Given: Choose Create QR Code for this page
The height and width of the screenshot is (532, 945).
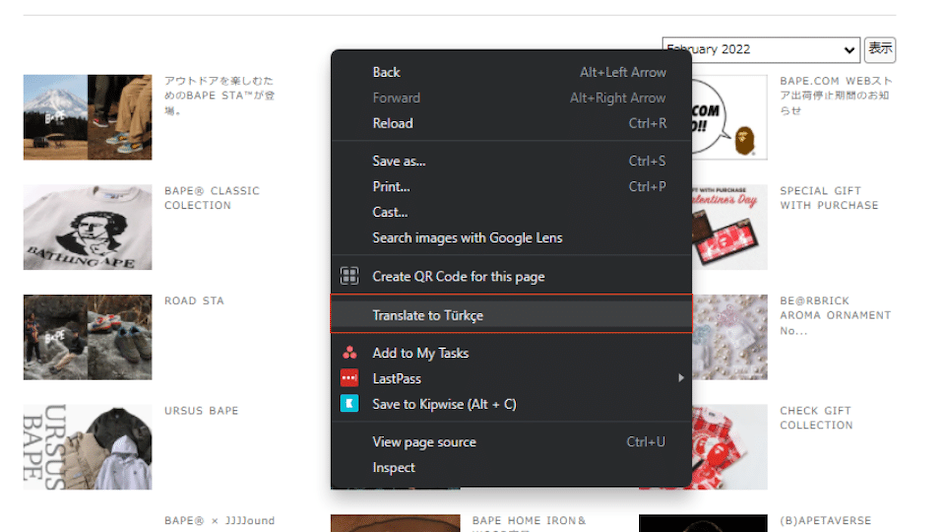Looking at the screenshot, I should 511,277.
